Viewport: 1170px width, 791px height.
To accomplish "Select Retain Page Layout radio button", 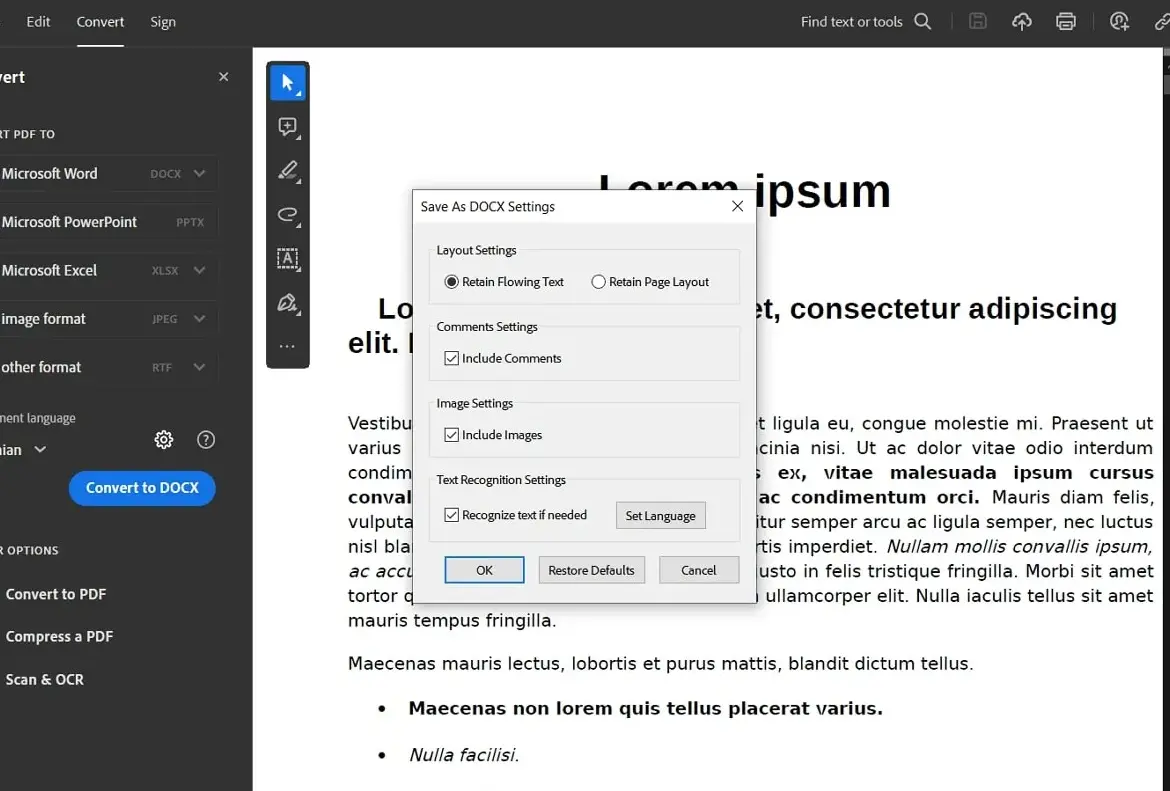I will point(599,282).
